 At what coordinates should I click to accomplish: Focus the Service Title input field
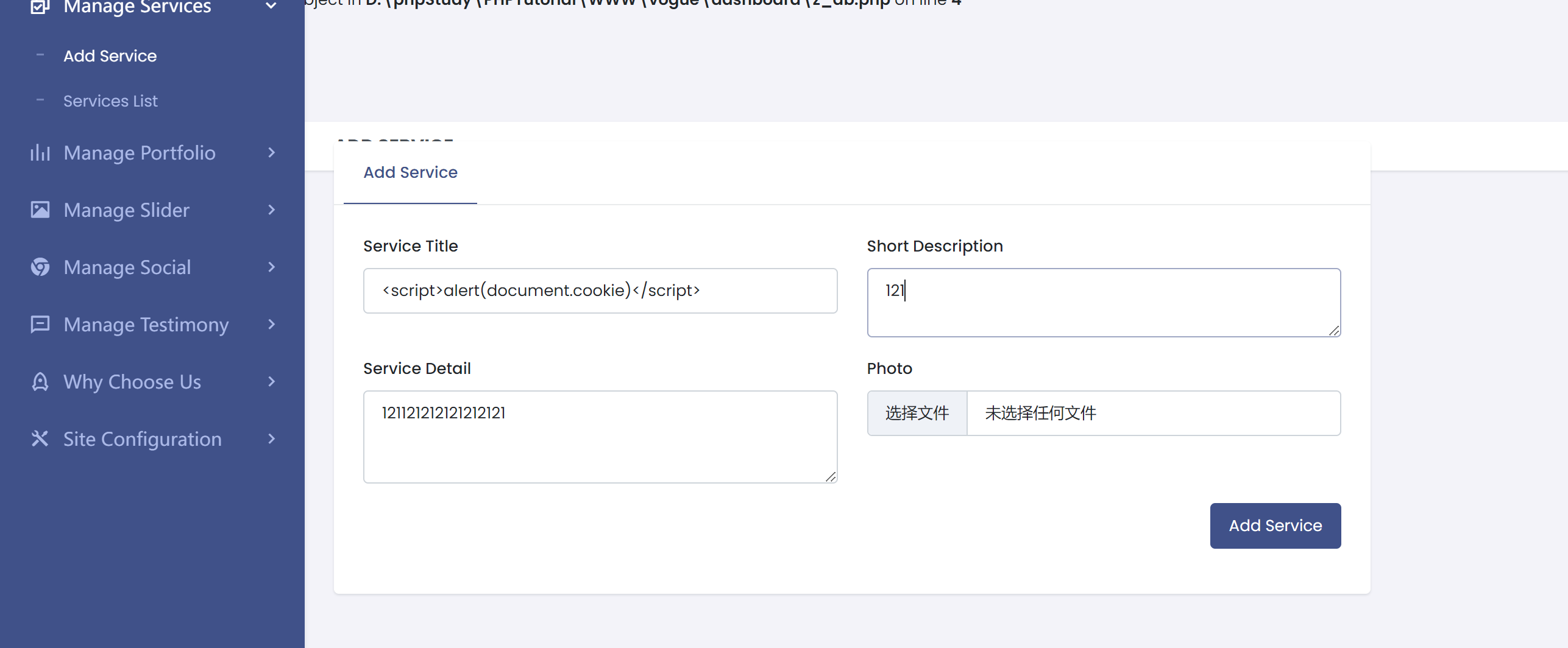(600, 291)
